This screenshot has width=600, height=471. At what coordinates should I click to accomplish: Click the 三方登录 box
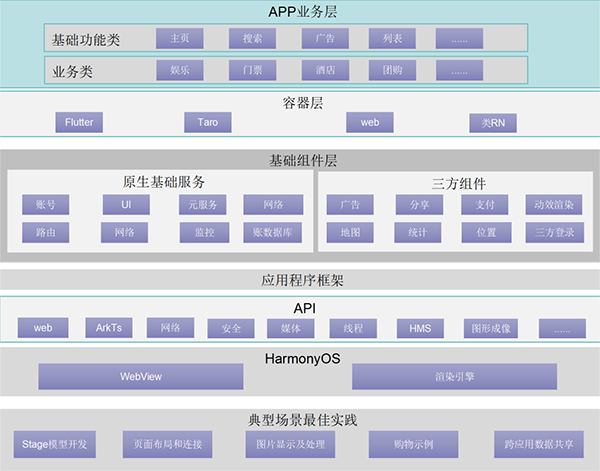click(553, 232)
